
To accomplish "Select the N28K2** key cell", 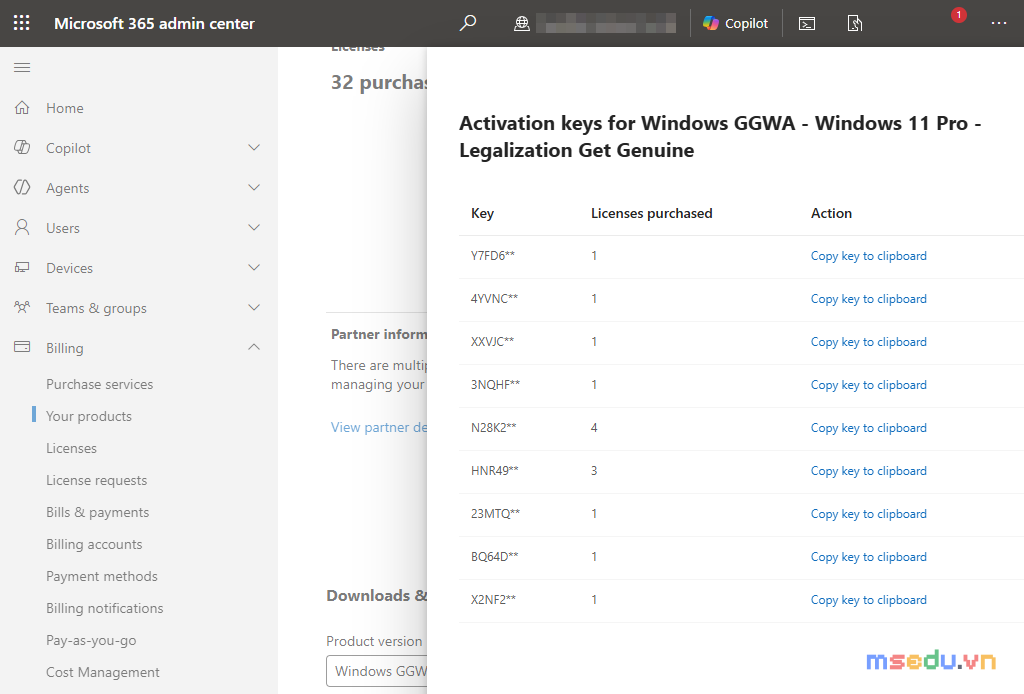I will pyautogui.click(x=494, y=428).
